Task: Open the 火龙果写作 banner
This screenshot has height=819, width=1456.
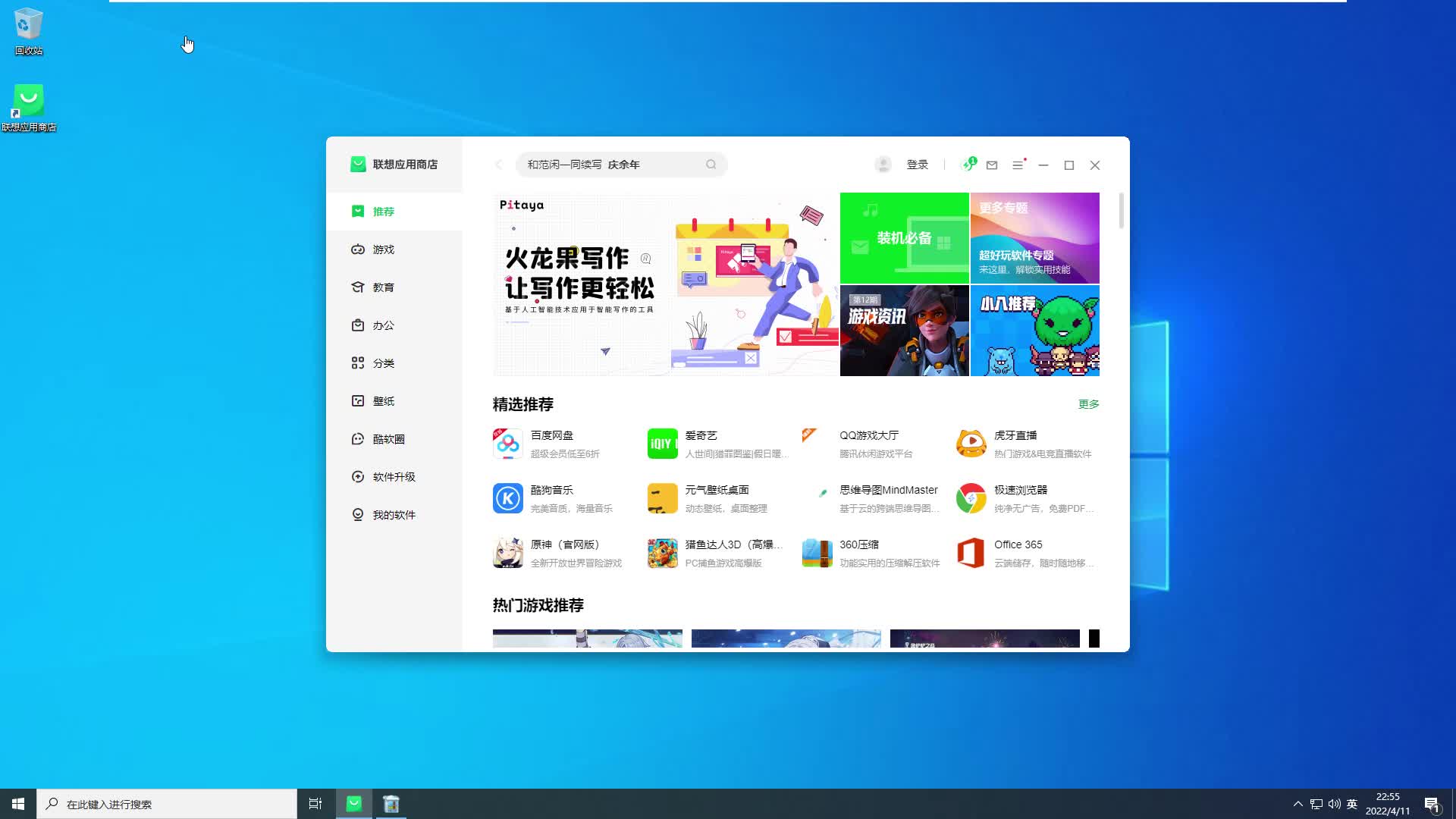Action: point(666,284)
